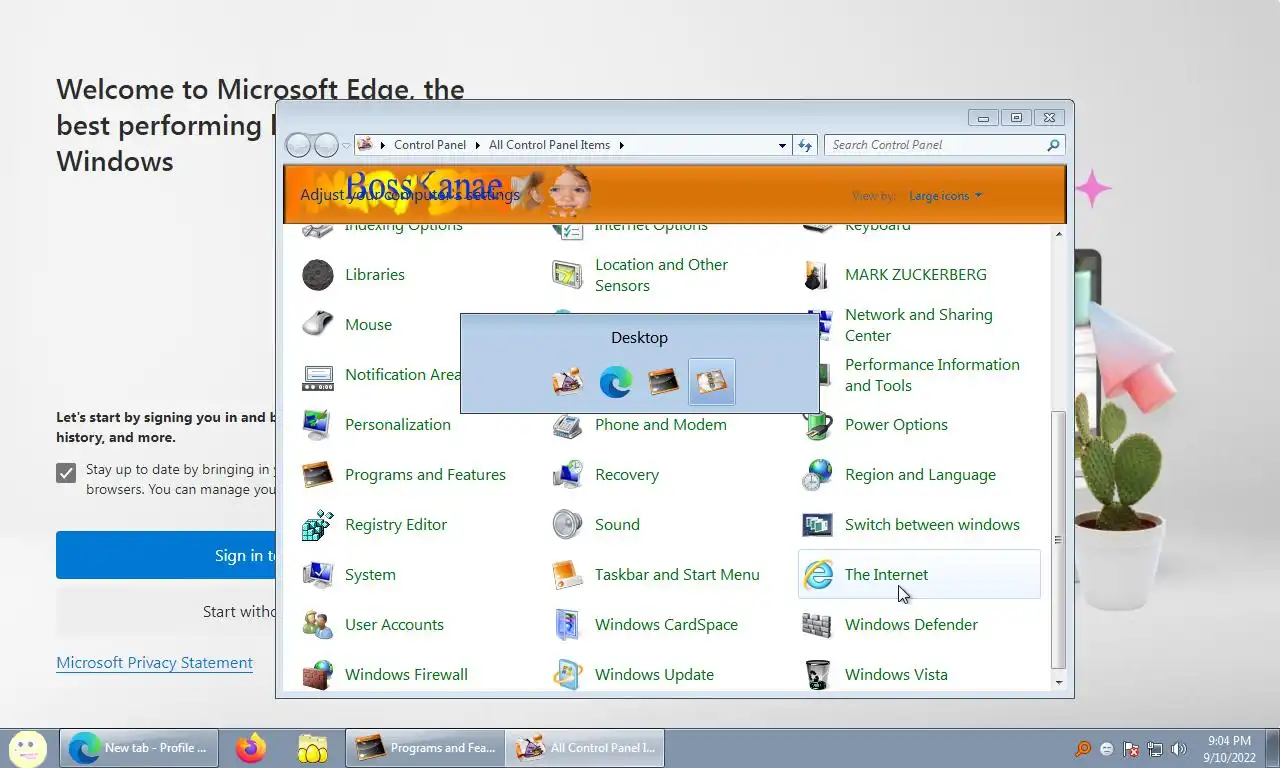Screen dimensions: 1280x768
Task: Expand breadcrumb arrow after Control Panel
Action: tap(477, 145)
